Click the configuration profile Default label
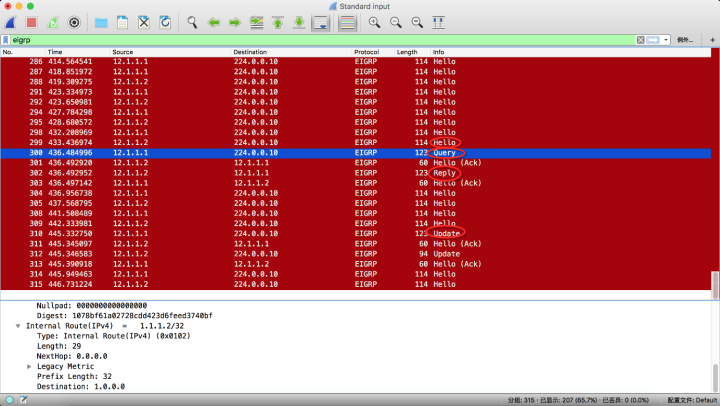Image resolution: width=720 pixels, height=406 pixels. [x=692, y=400]
